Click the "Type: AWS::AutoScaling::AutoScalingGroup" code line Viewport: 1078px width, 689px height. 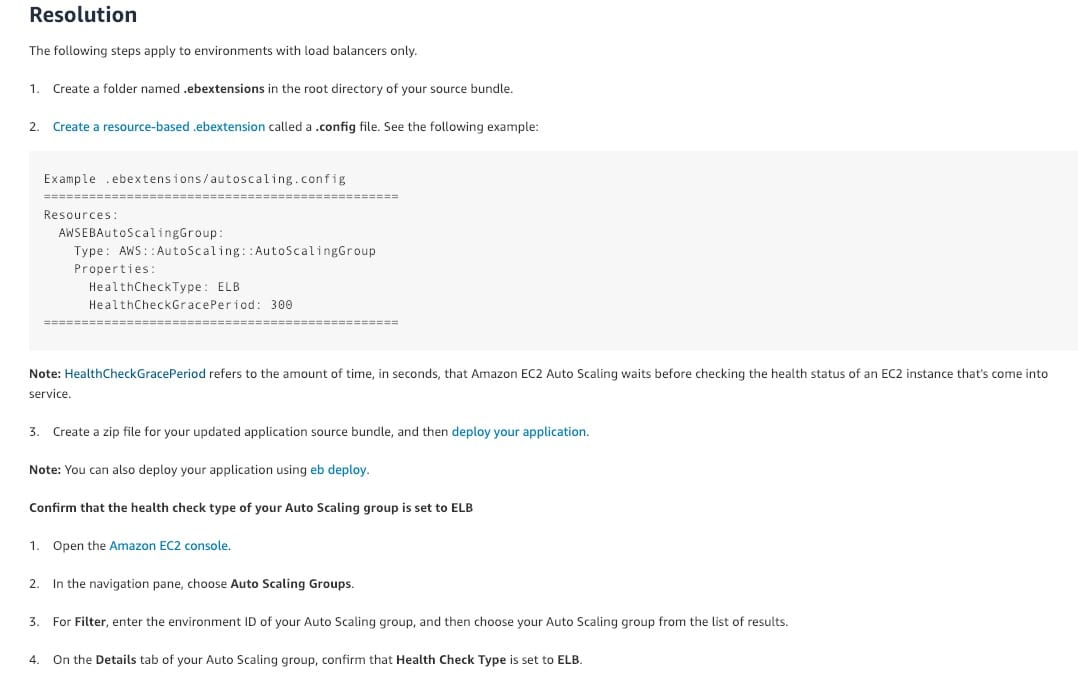[x=225, y=251]
